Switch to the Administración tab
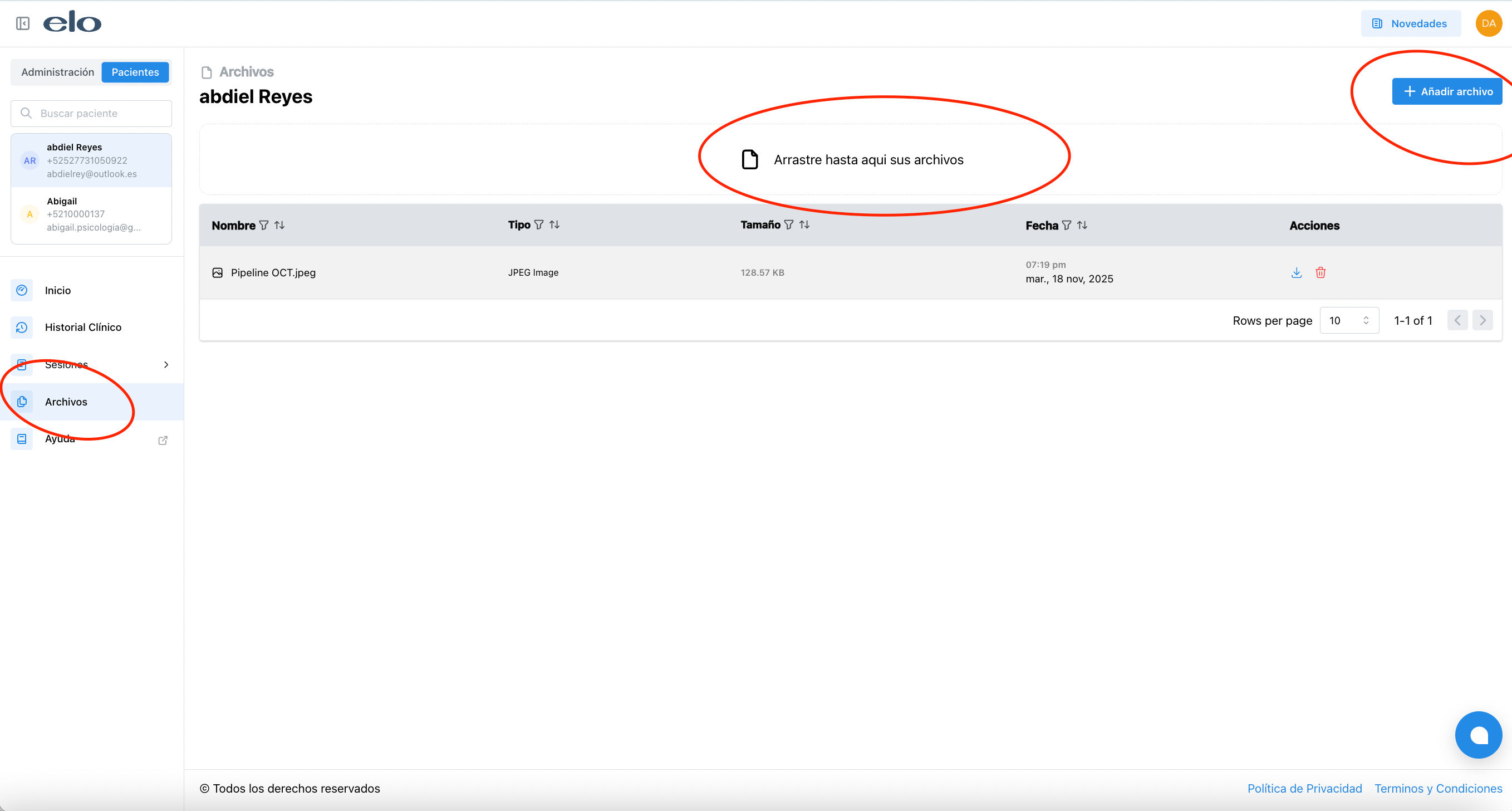Viewport: 1512px width, 811px height. click(x=57, y=72)
